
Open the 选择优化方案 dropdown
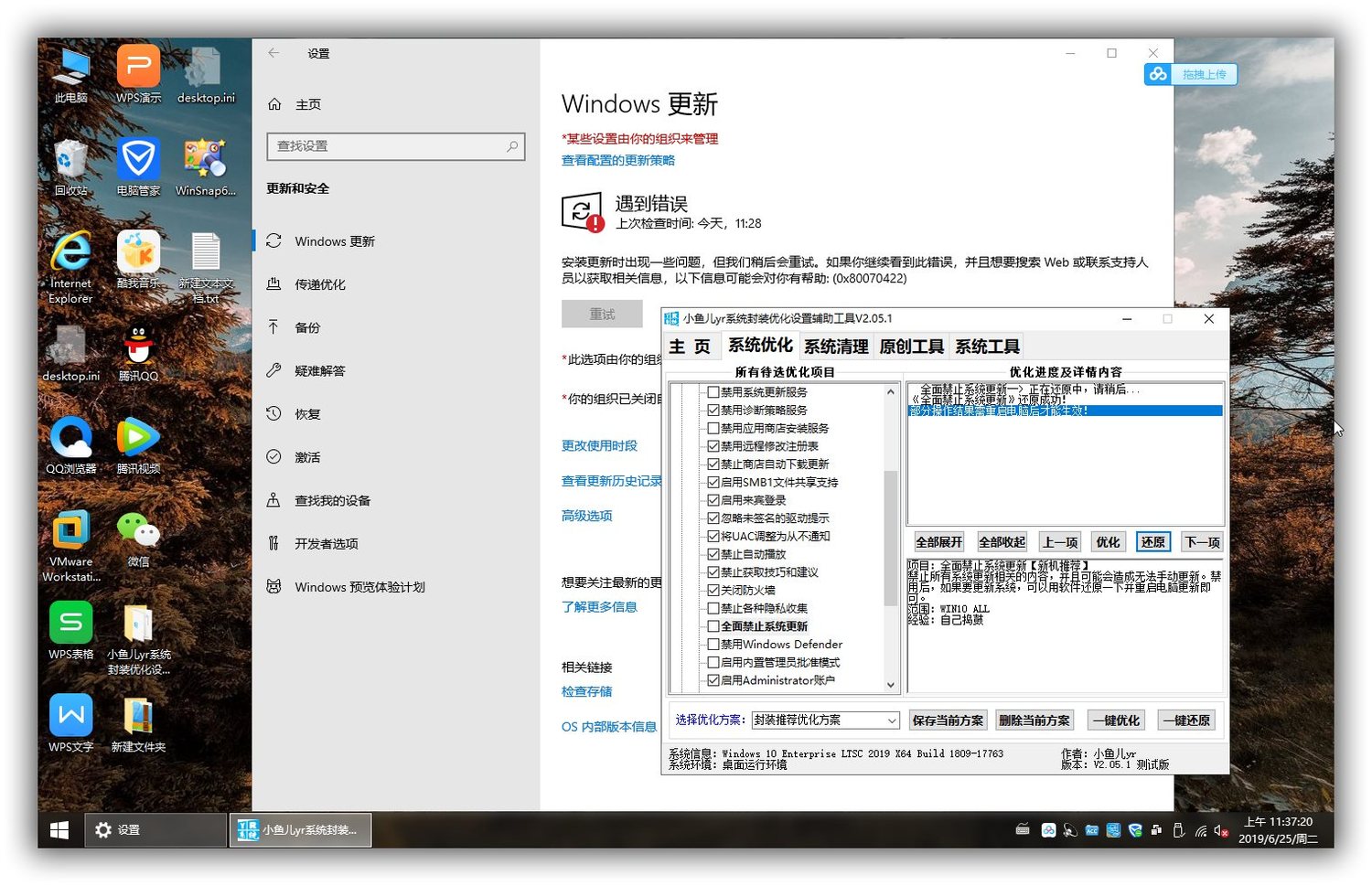[x=825, y=721]
